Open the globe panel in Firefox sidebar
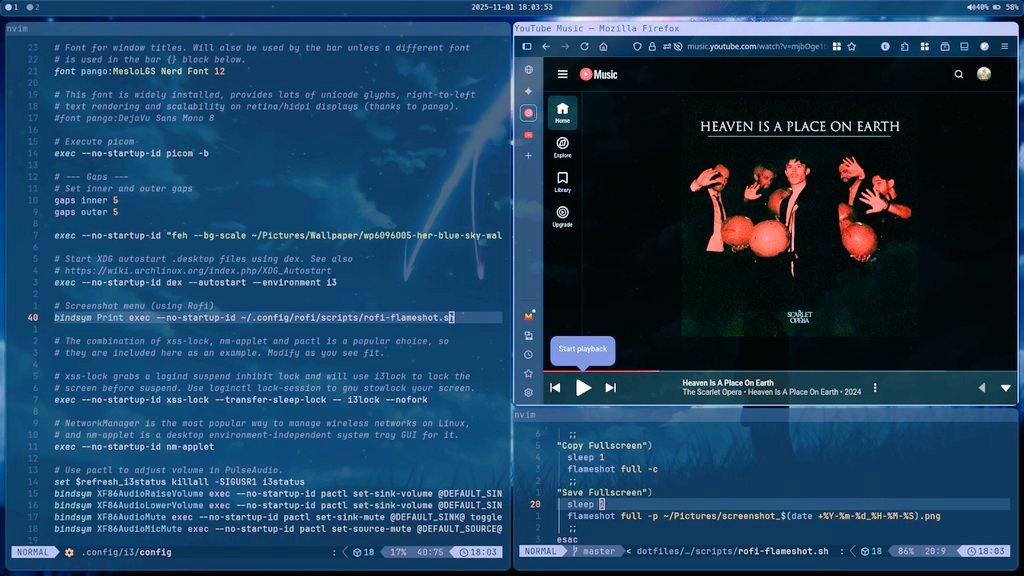The image size is (1024, 576). (529, 70)
